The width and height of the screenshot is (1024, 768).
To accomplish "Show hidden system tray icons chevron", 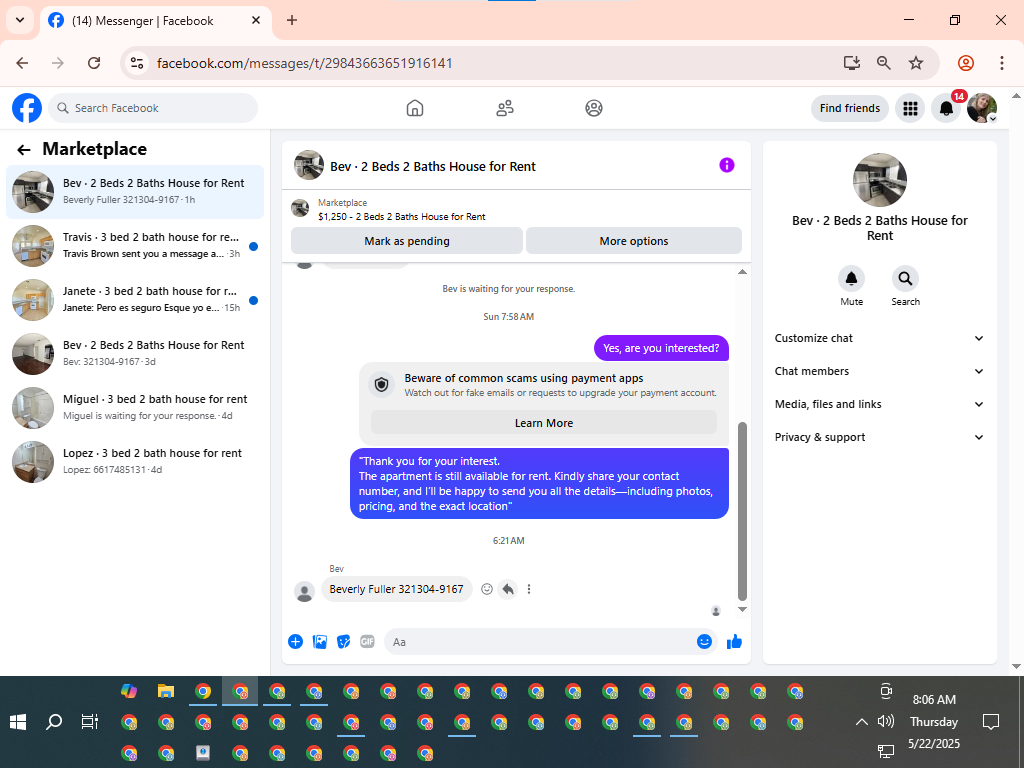I will point(861,722).
